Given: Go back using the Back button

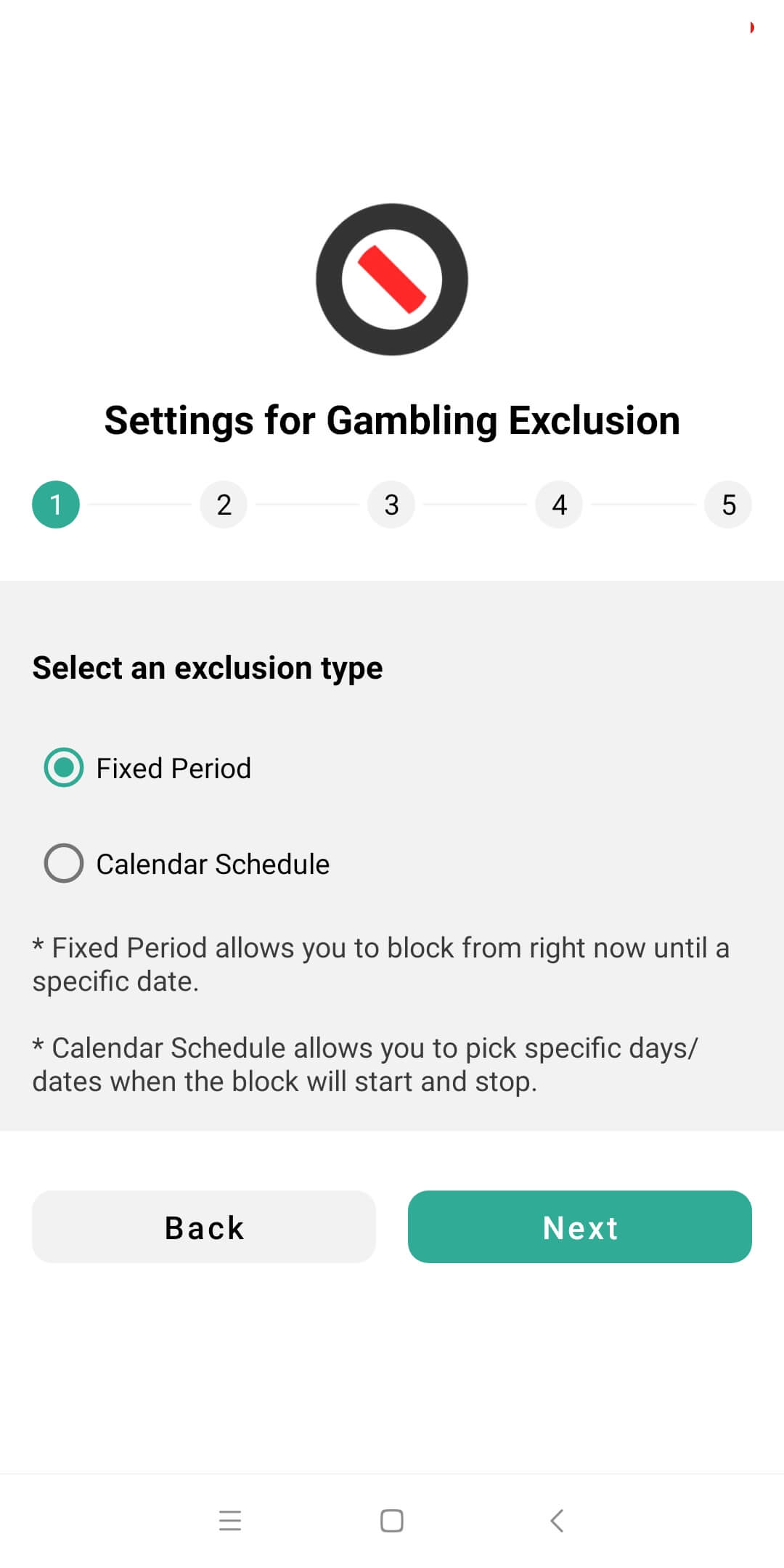Looking at the screenshot, I should [204, 1227].
